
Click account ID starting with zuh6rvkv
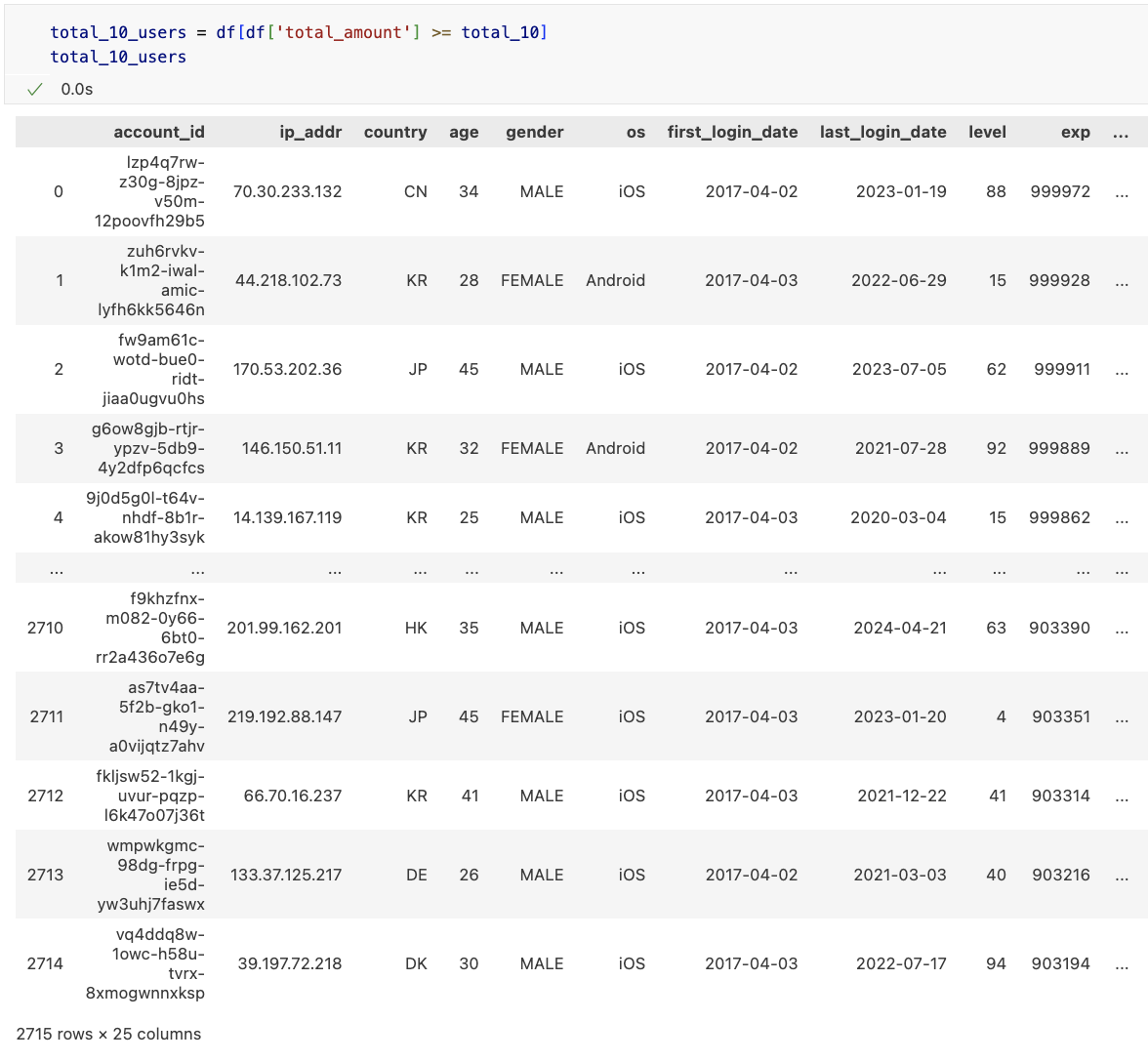[150, 280]
